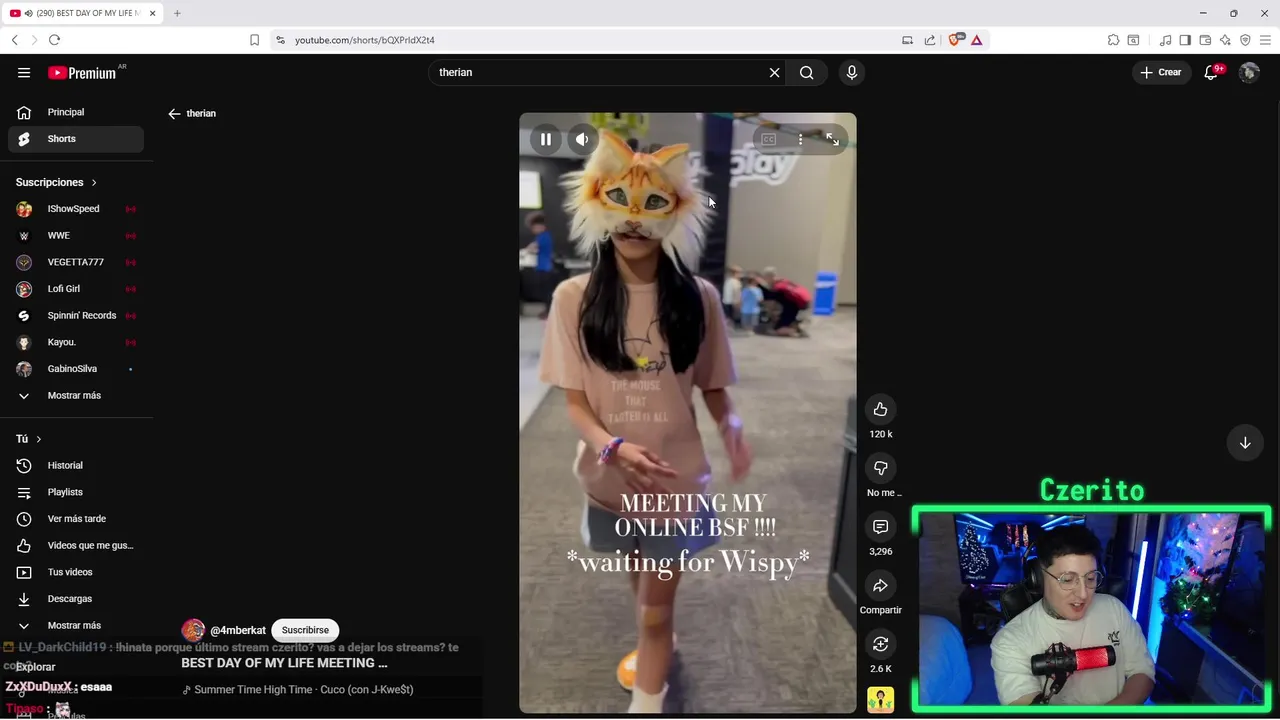Go back to therian search results
The height and width of the screenshot is (720, 1280).
174,114
